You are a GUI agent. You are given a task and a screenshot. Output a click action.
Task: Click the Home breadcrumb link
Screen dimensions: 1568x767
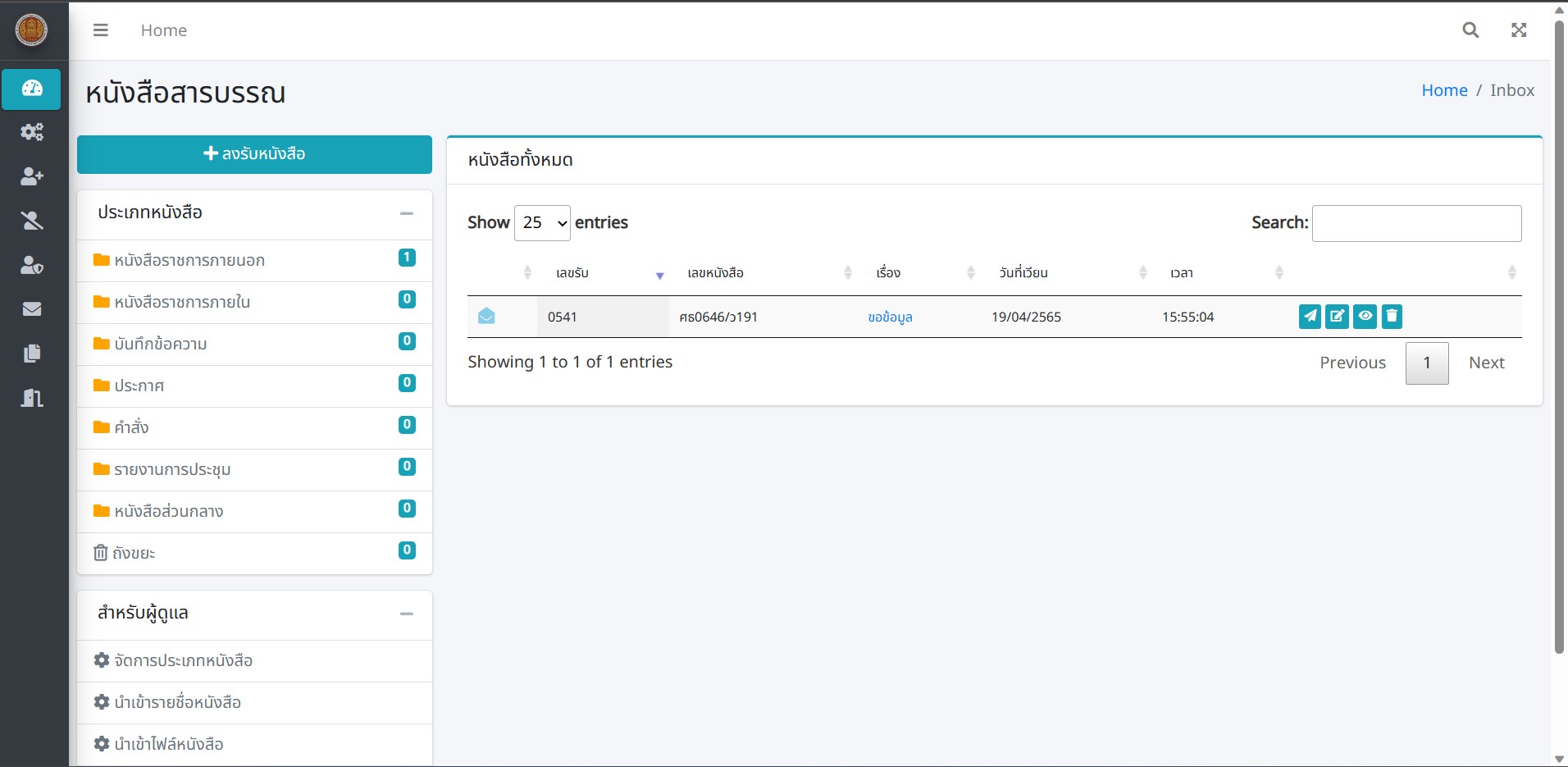[x=1444, y=90]
